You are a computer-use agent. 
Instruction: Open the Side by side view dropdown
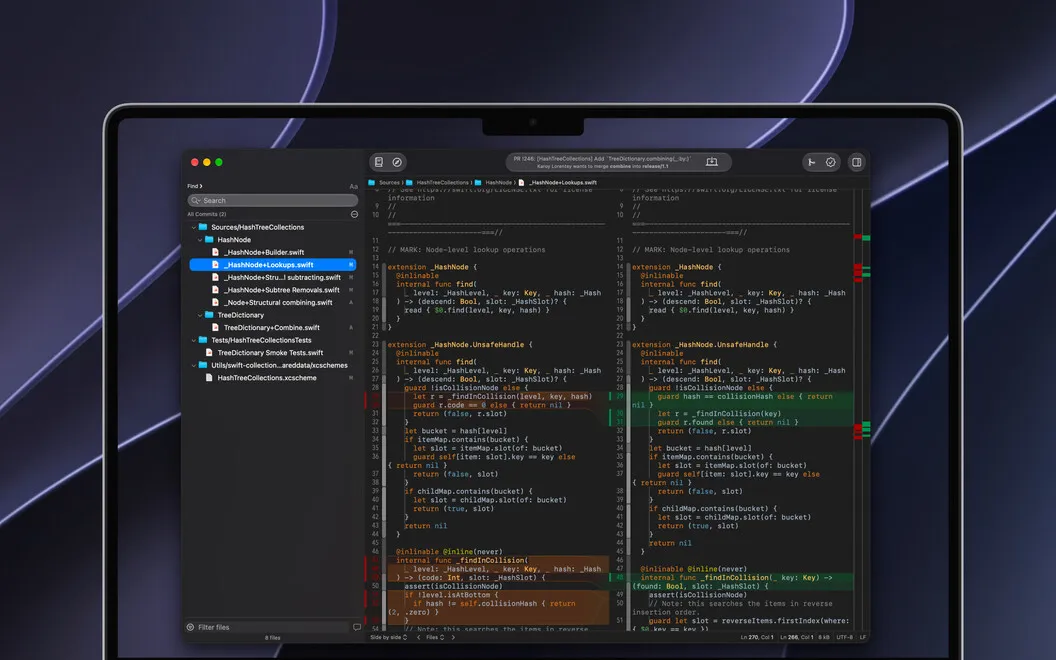[389, 637]
